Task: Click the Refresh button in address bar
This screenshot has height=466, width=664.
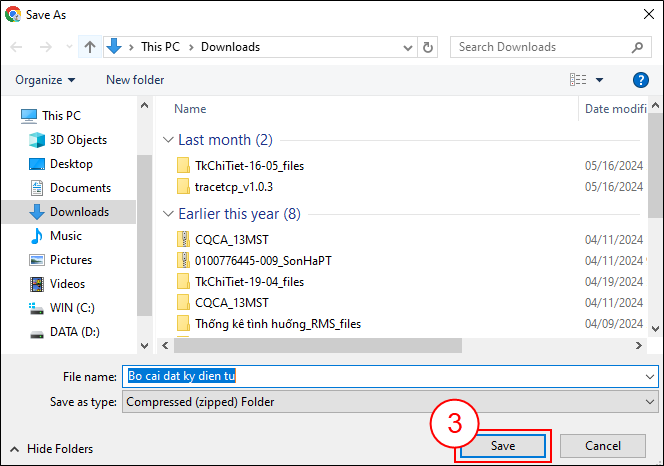Action: (429, 47)
